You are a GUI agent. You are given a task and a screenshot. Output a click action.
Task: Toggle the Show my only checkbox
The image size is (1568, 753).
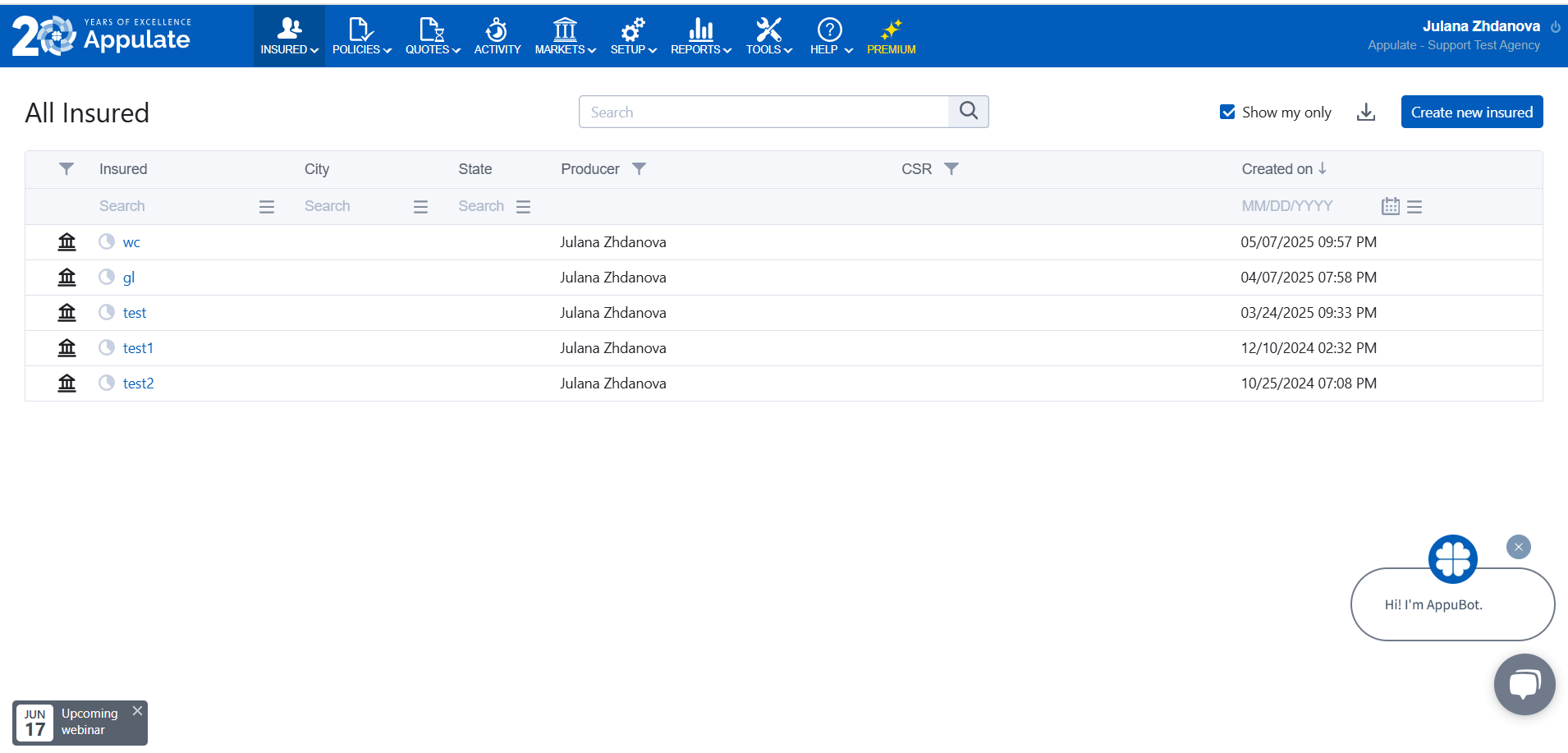pyautogui.click(x=1227, y=112)
